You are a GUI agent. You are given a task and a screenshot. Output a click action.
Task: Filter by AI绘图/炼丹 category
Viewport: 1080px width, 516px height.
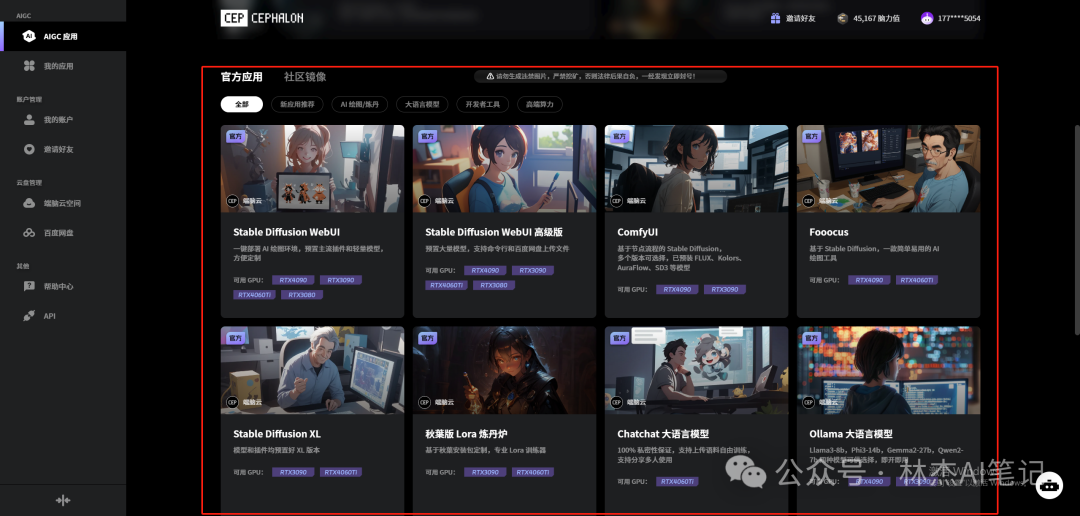tap(360, 105)
